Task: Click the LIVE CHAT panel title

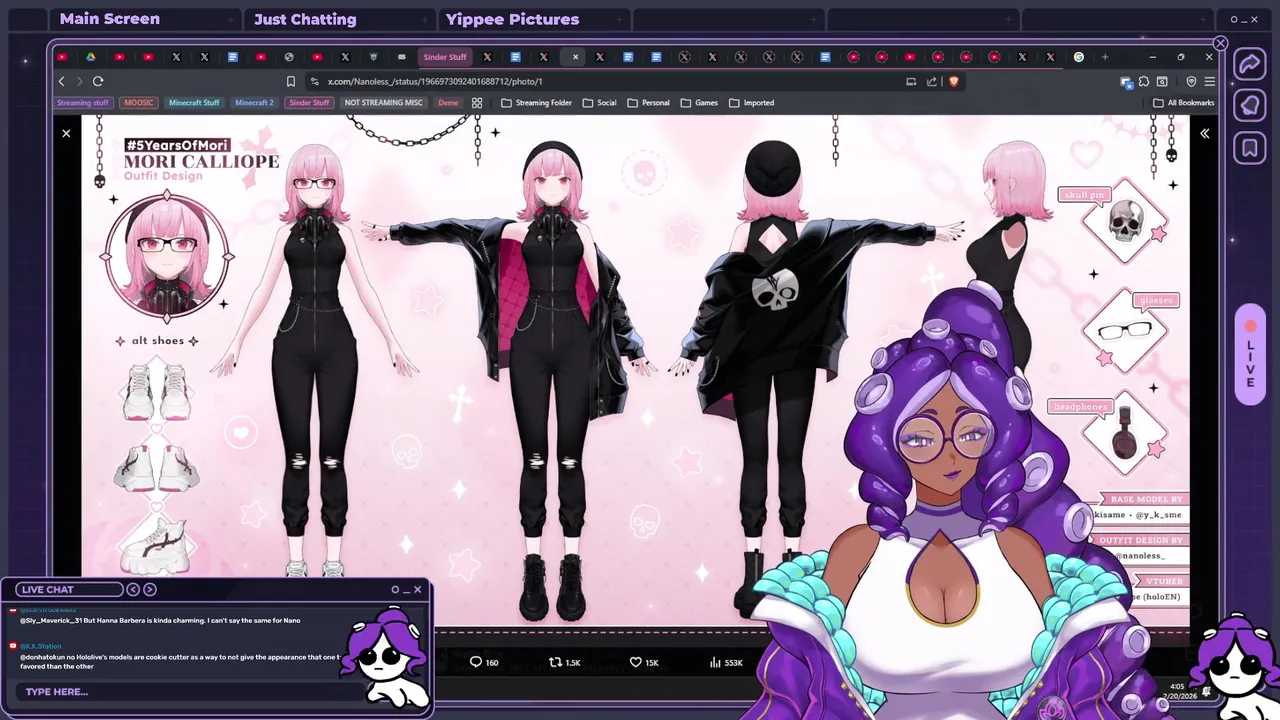Action: click(x=48, y=589)
